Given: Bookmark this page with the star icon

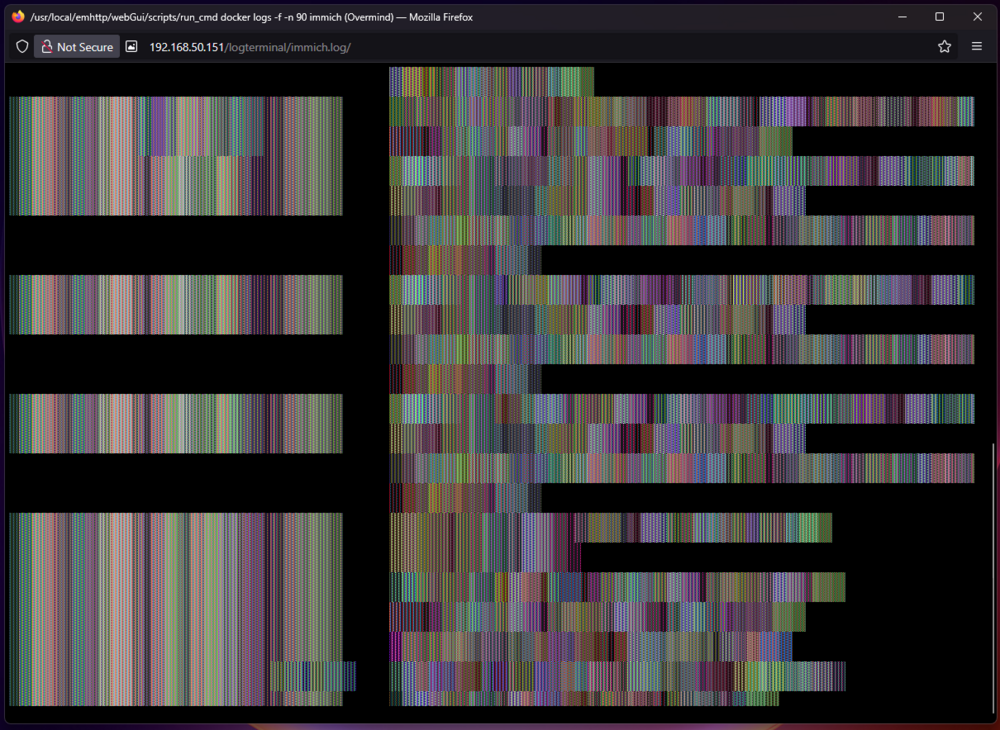Looking at the screenshot, I should pyautogui.click(x=945, y=47).
